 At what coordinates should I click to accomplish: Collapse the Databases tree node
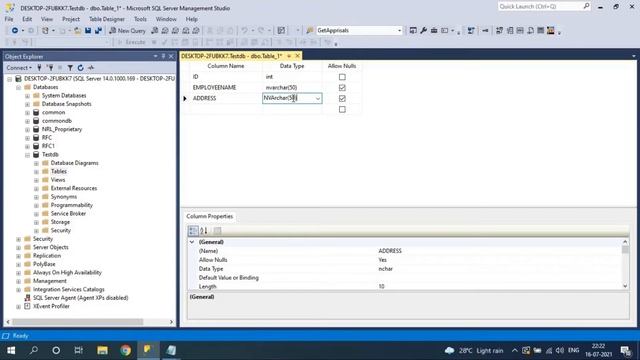[18, 87]
